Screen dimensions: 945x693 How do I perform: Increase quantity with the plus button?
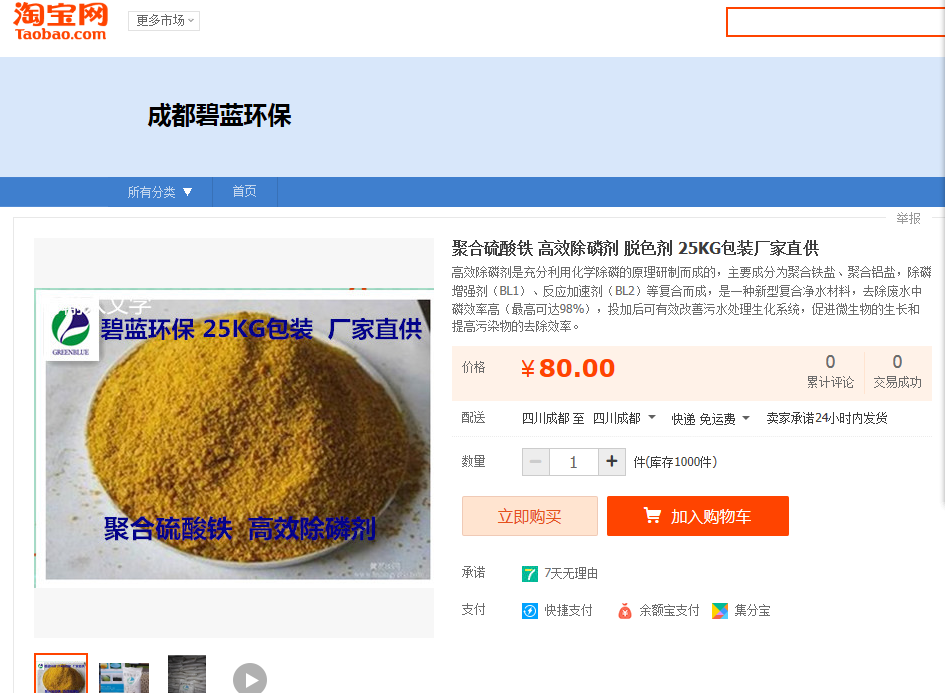click(612, 462)
